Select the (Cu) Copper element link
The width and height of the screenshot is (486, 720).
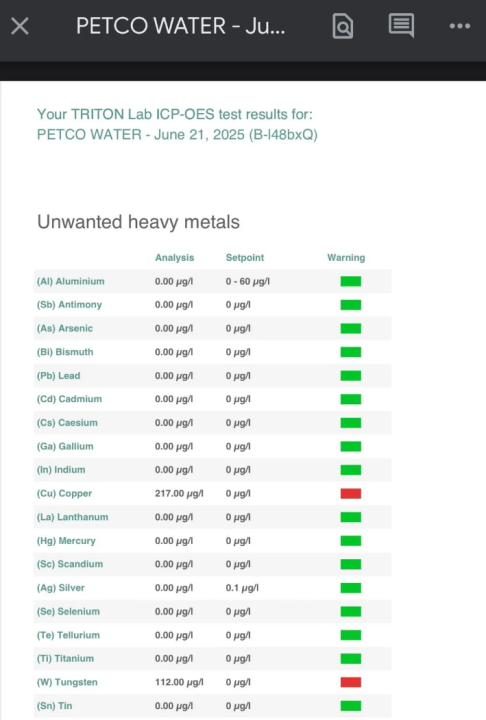coord(64,494)
